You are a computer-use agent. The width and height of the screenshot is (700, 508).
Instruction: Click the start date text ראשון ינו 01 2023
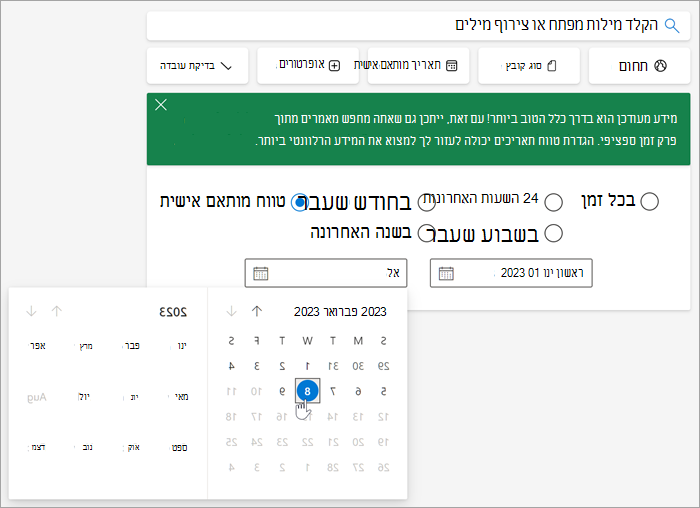[542, 273]
